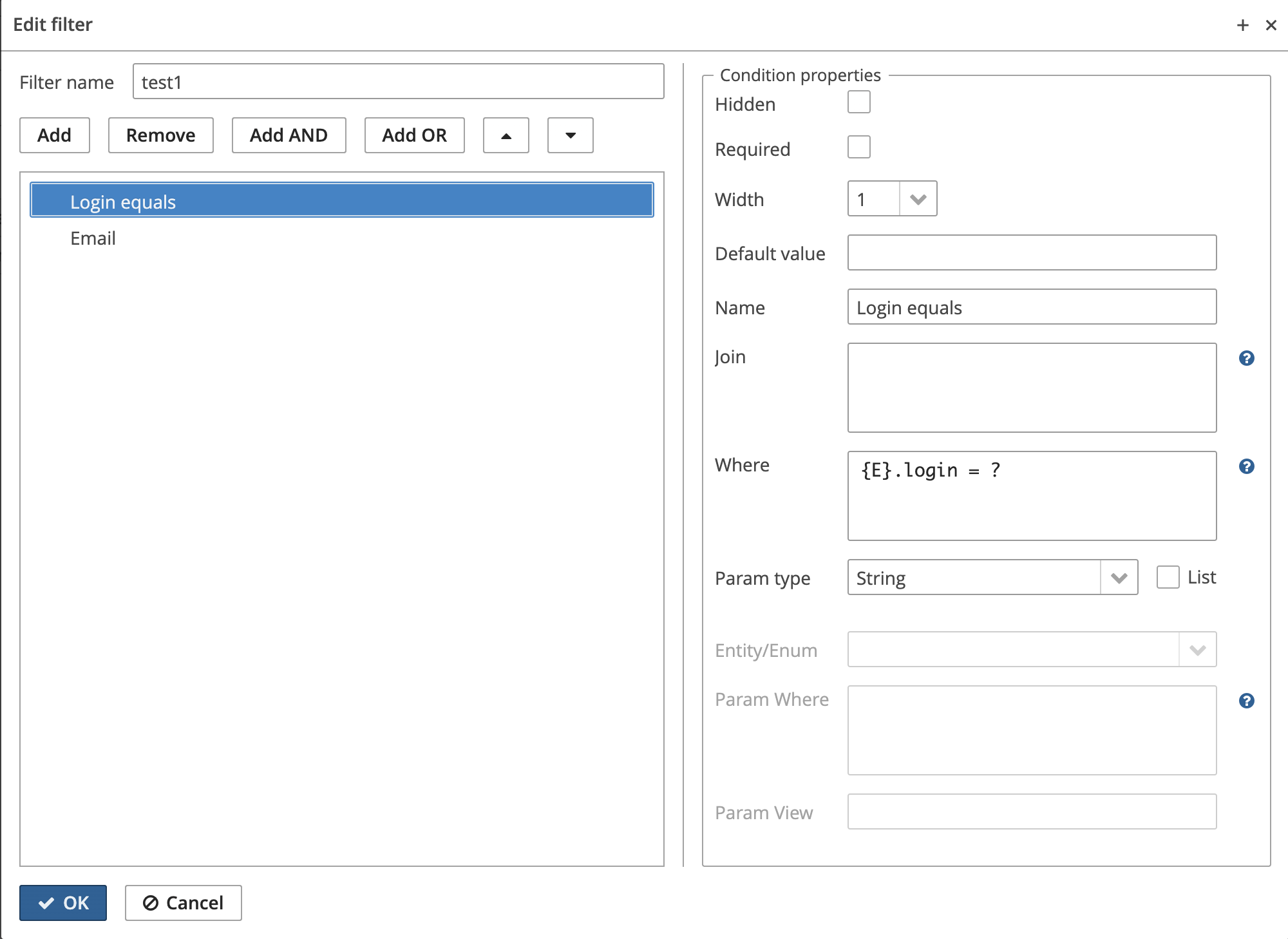This screenshot has height=939, width=1288.
Task: Open the Width dropdown
Action: click(x=918, y=199)
